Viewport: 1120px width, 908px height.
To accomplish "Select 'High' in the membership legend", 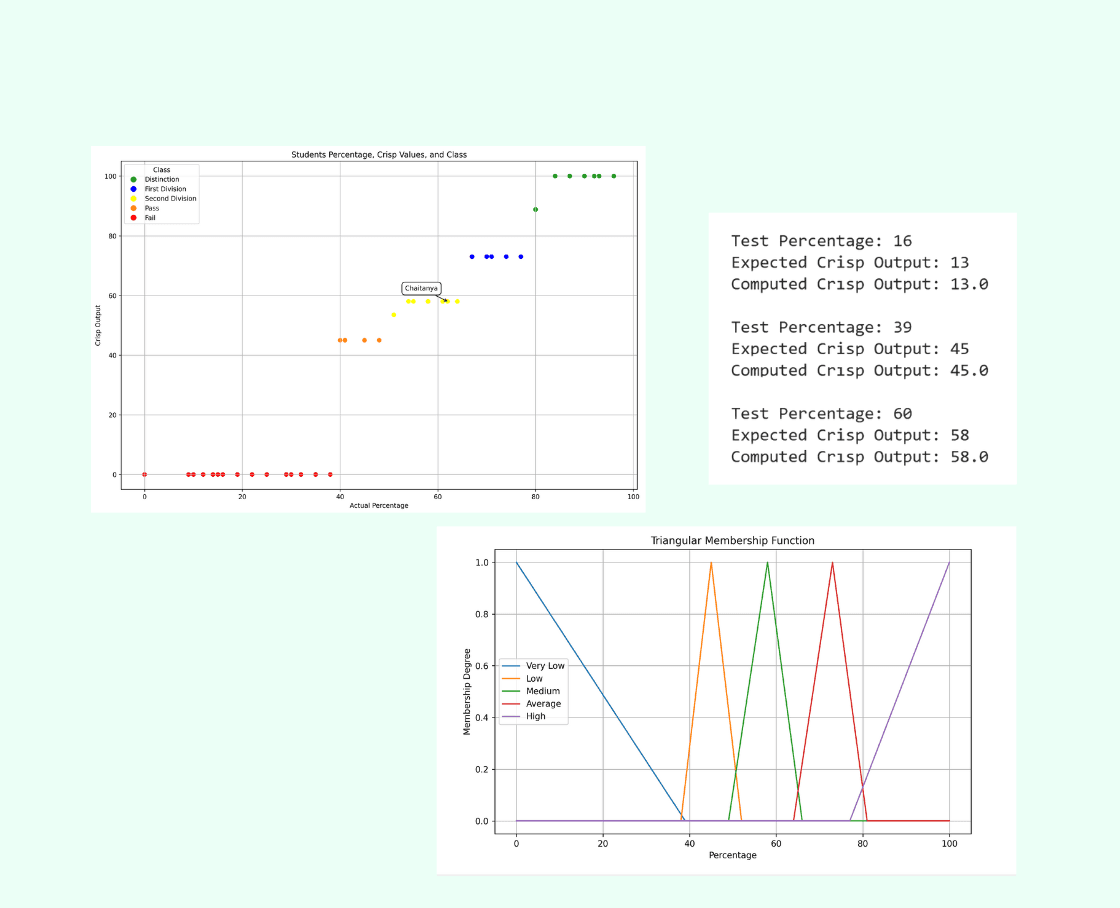I will (x=535, y=716).
